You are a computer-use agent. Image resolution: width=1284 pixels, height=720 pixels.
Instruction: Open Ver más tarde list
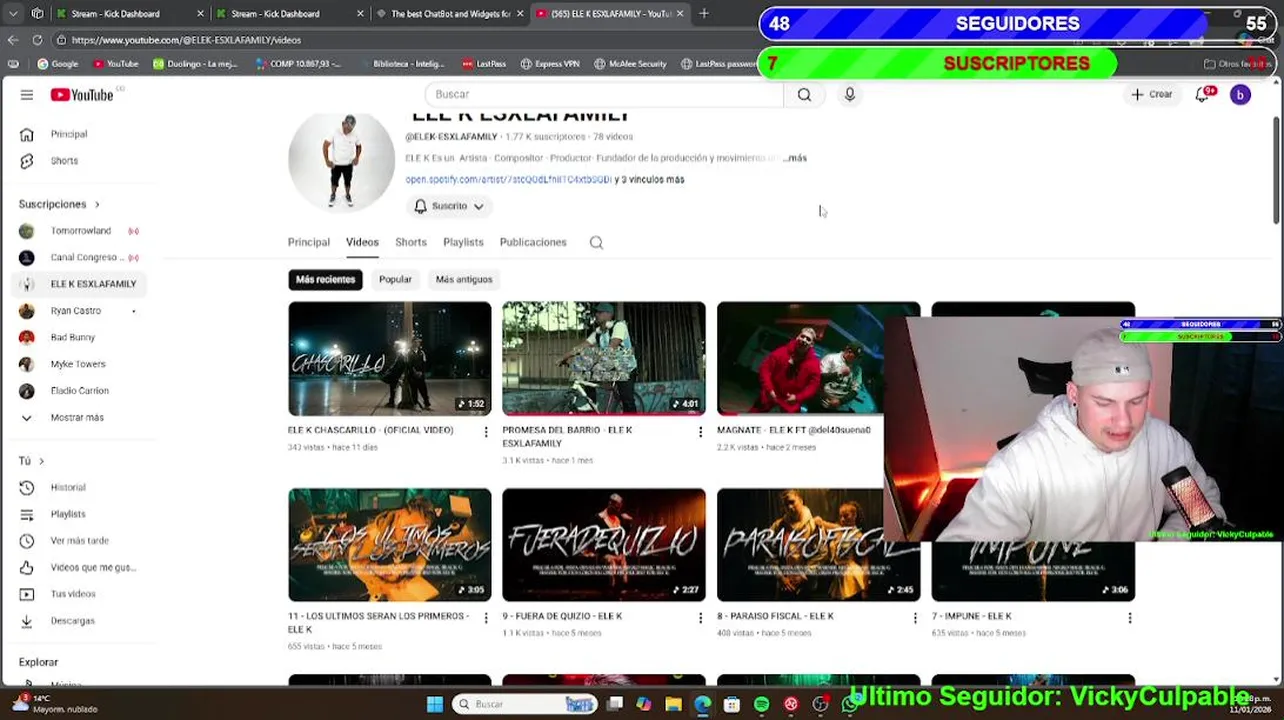(x=79, y=540)
